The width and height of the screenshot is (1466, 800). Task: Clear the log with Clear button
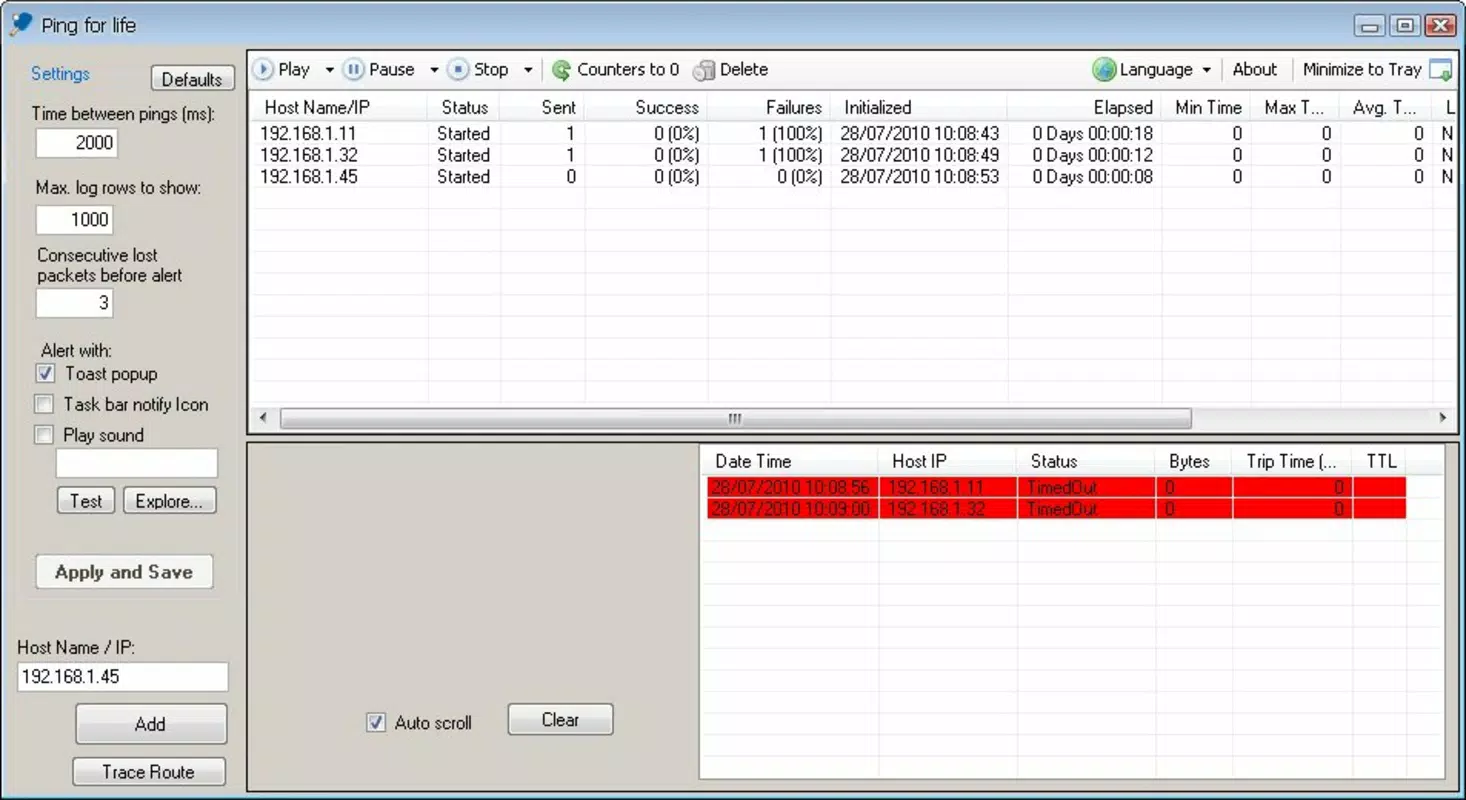coord(560,720)
